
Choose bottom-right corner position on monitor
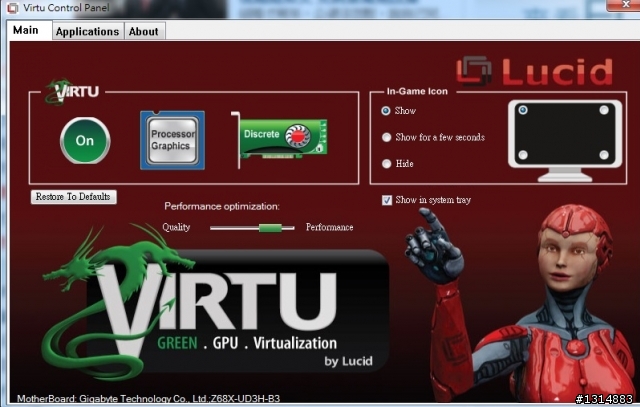pyautogui.click(x=604, y=155)
